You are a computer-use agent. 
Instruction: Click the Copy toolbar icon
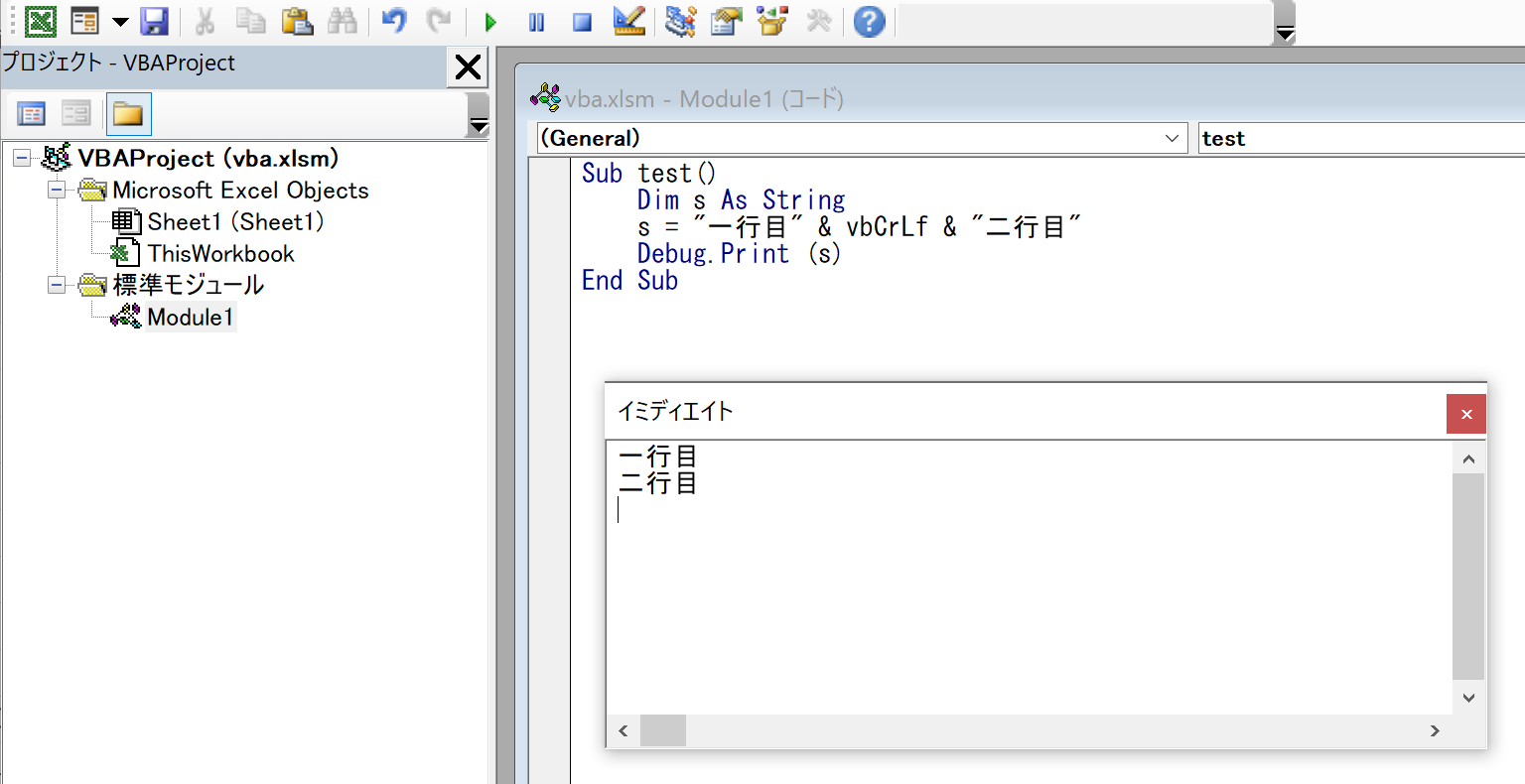click(250, 21)
